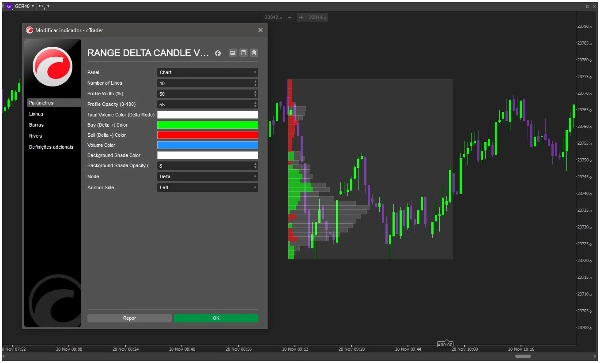Open the Anchor Side dropdown showing Left
This screenshot has width=600, height=363.
click(x=207, y=187)
